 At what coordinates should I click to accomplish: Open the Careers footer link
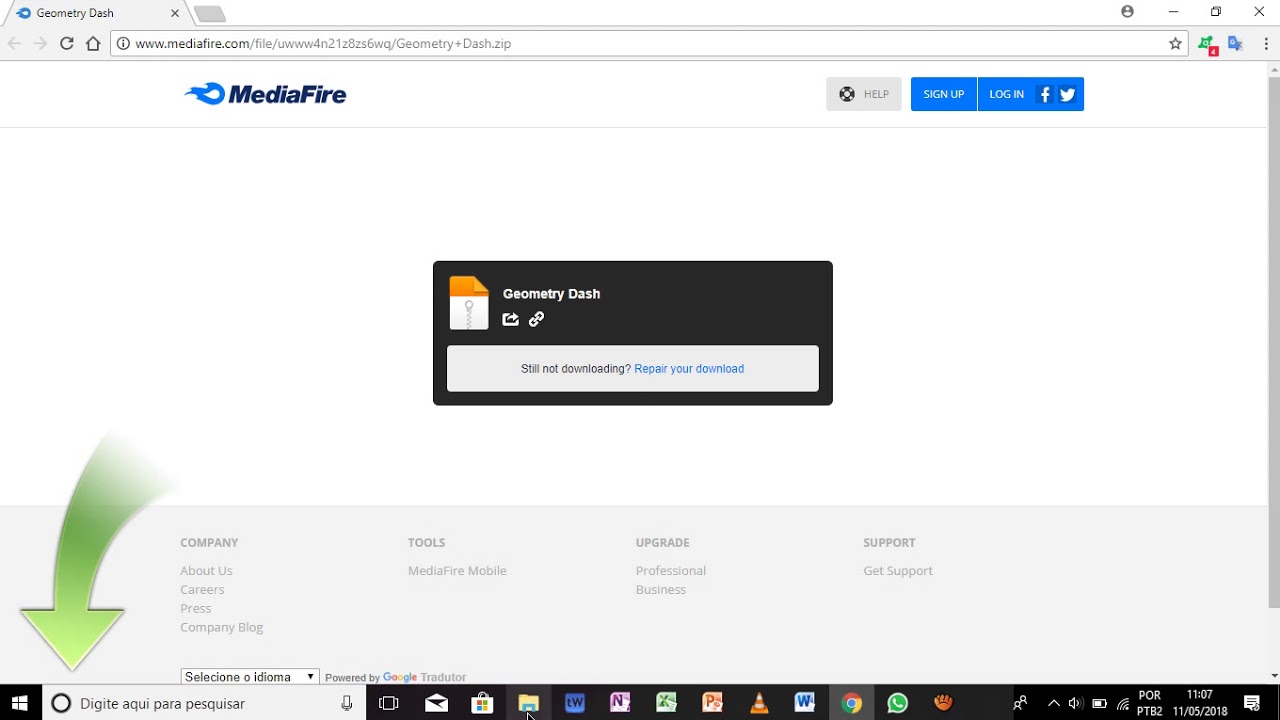202,589
